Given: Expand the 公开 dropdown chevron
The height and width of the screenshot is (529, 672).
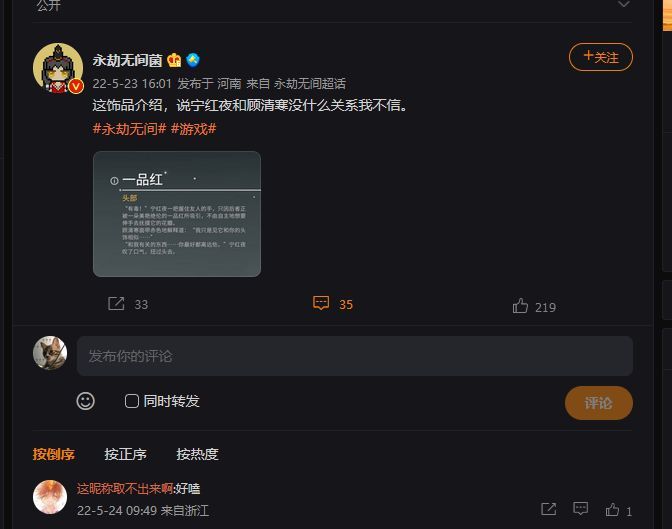Looking at the screenshot, I should (624, 5).
